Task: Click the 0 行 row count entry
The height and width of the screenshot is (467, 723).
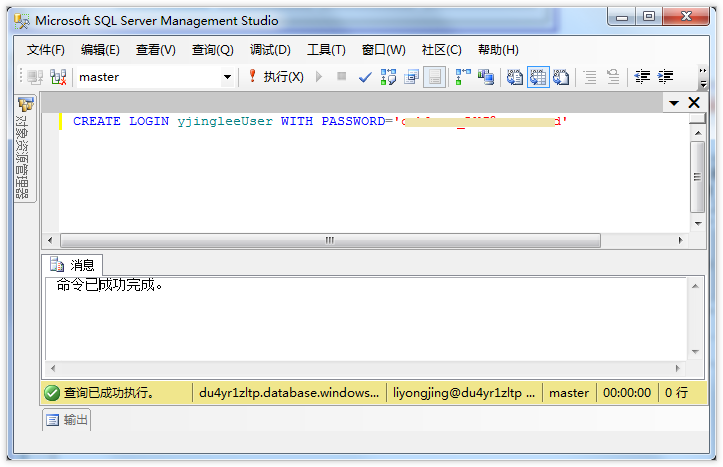Action: point(676,393)
